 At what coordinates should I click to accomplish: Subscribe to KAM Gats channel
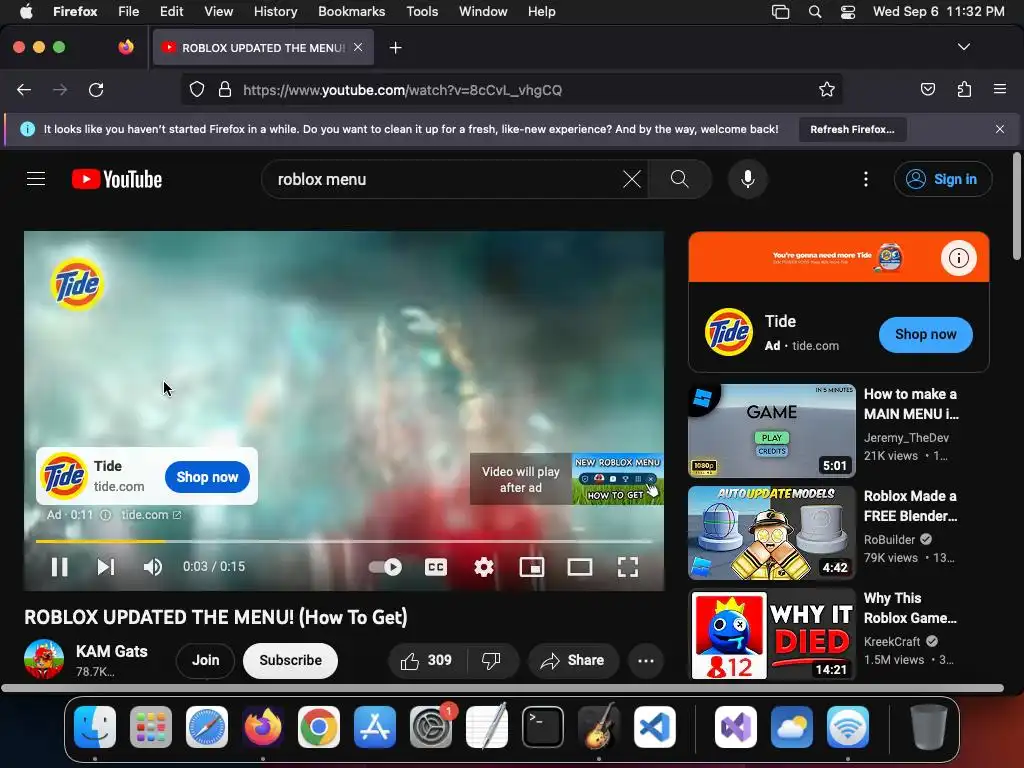[x=291, y=660]
